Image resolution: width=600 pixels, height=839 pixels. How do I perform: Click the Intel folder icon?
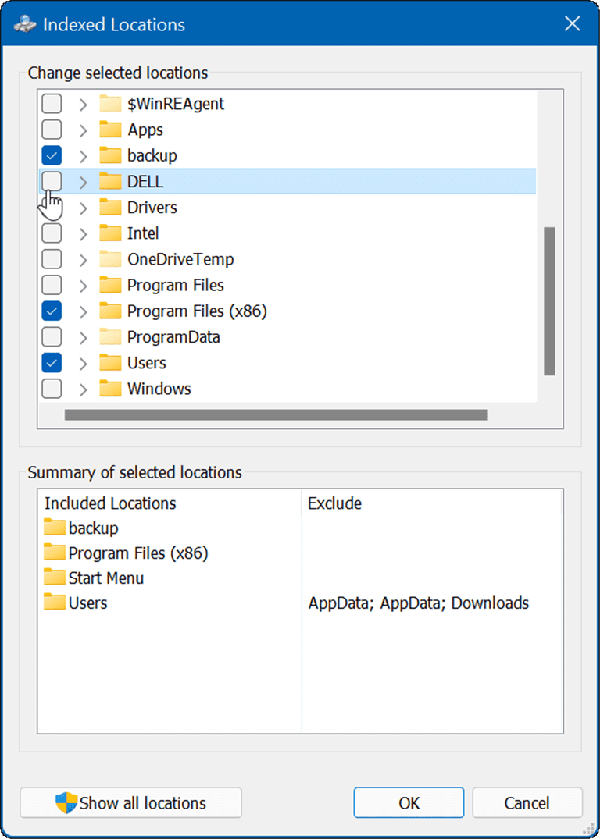(110, 233)
